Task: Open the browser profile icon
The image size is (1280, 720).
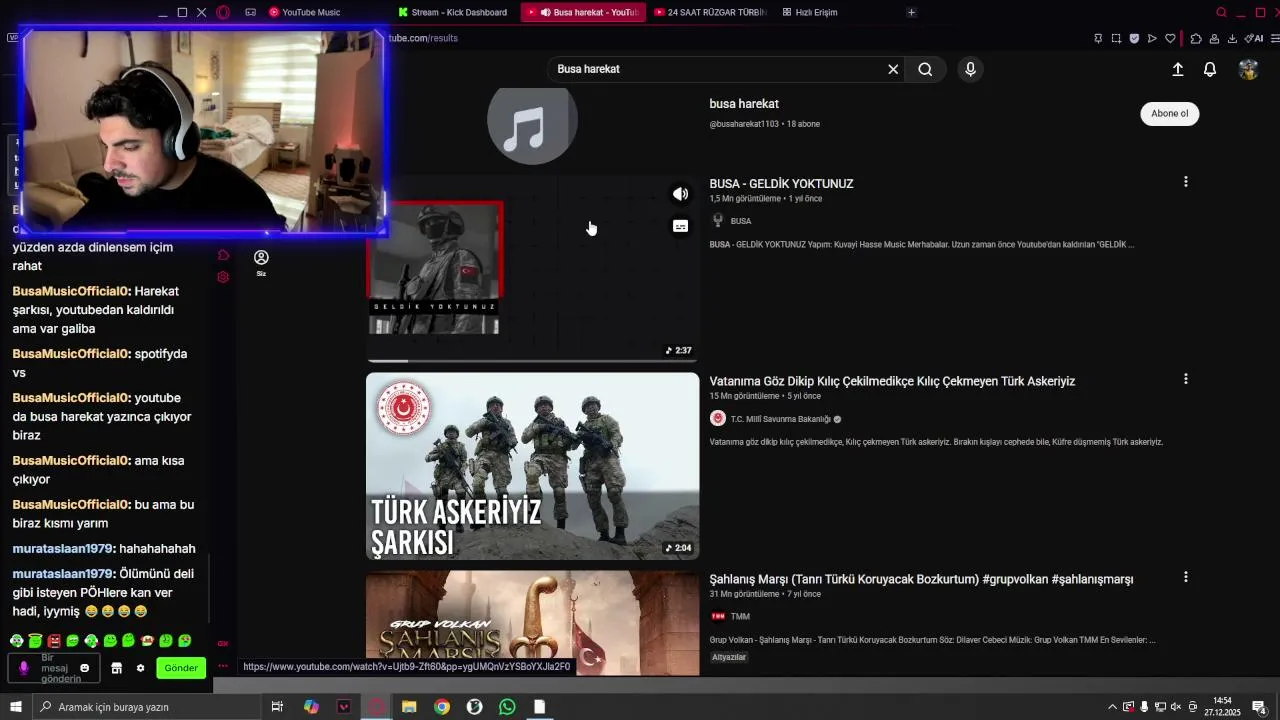Action: (x=1214, y=39)
